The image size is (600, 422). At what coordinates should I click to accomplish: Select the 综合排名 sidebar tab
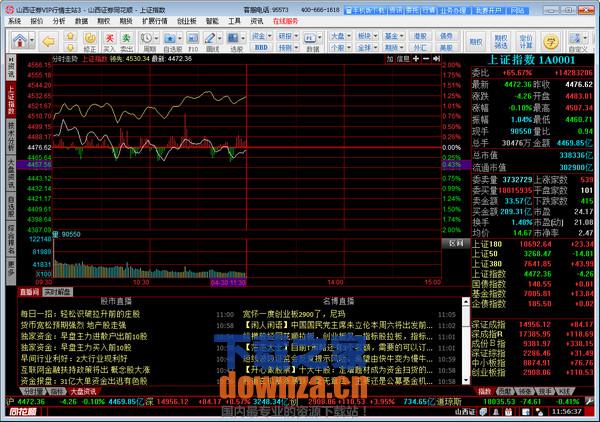pos(11,239)
